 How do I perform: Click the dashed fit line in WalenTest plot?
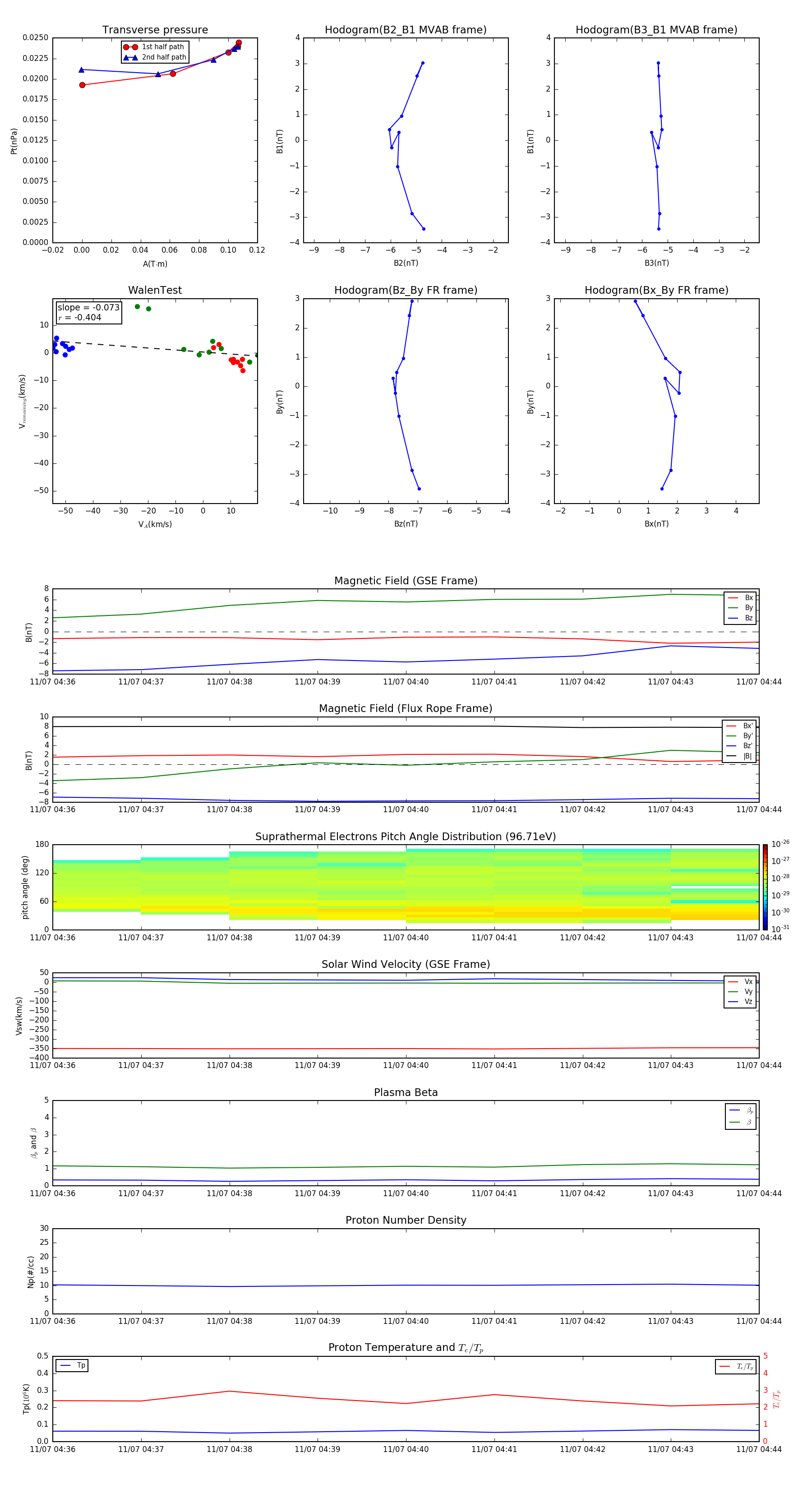155,348
